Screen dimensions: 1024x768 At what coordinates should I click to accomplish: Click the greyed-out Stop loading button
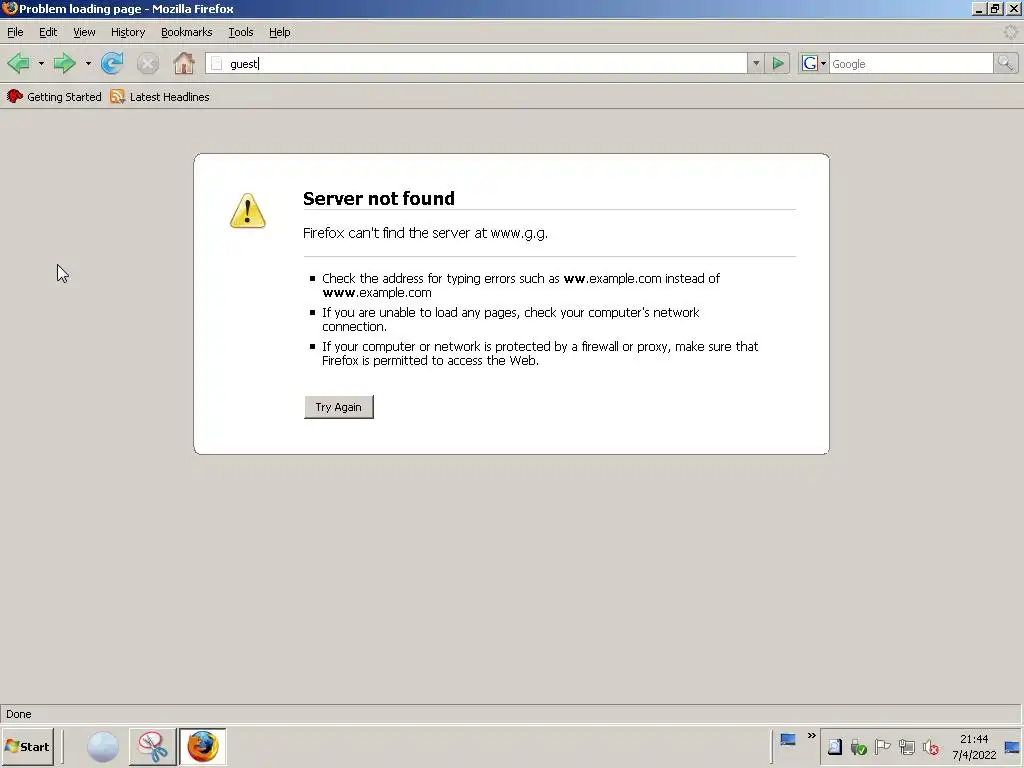point(148,63)
